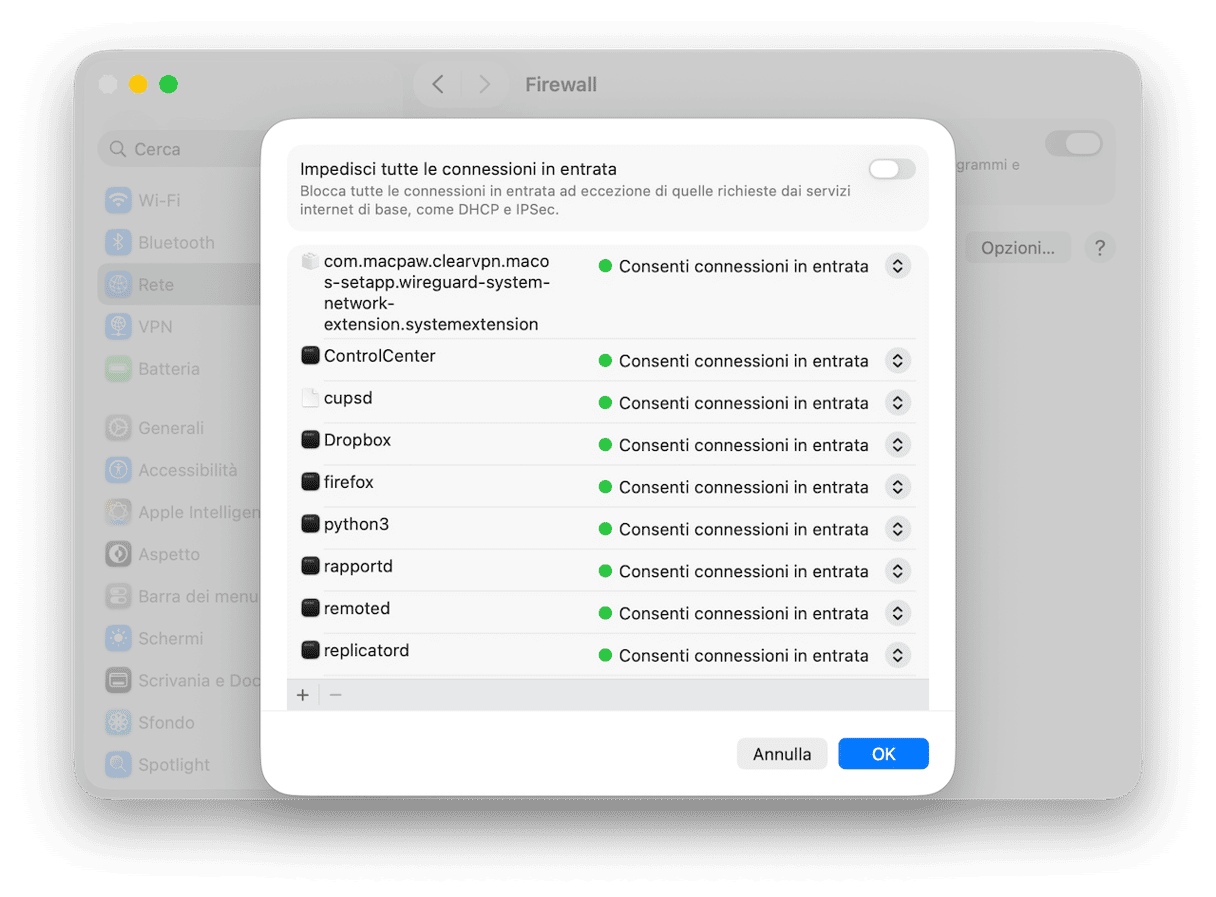Click the Schermi sidebar icon
The image size is (1216, 897).
[119, 638]
